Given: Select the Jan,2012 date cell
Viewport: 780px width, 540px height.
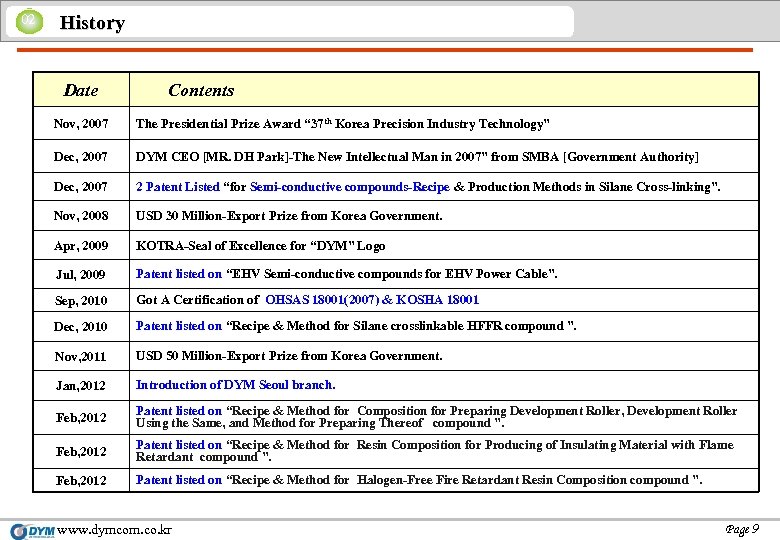Looking at the screenshot, I should pyautogui.click(x=81, y=385).
